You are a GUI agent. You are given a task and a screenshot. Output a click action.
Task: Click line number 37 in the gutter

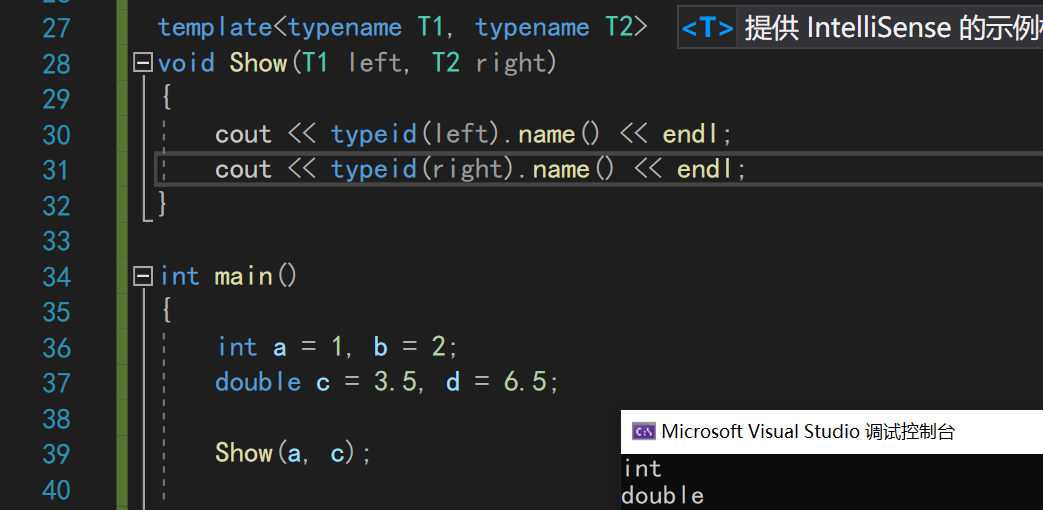coord(57,383)
